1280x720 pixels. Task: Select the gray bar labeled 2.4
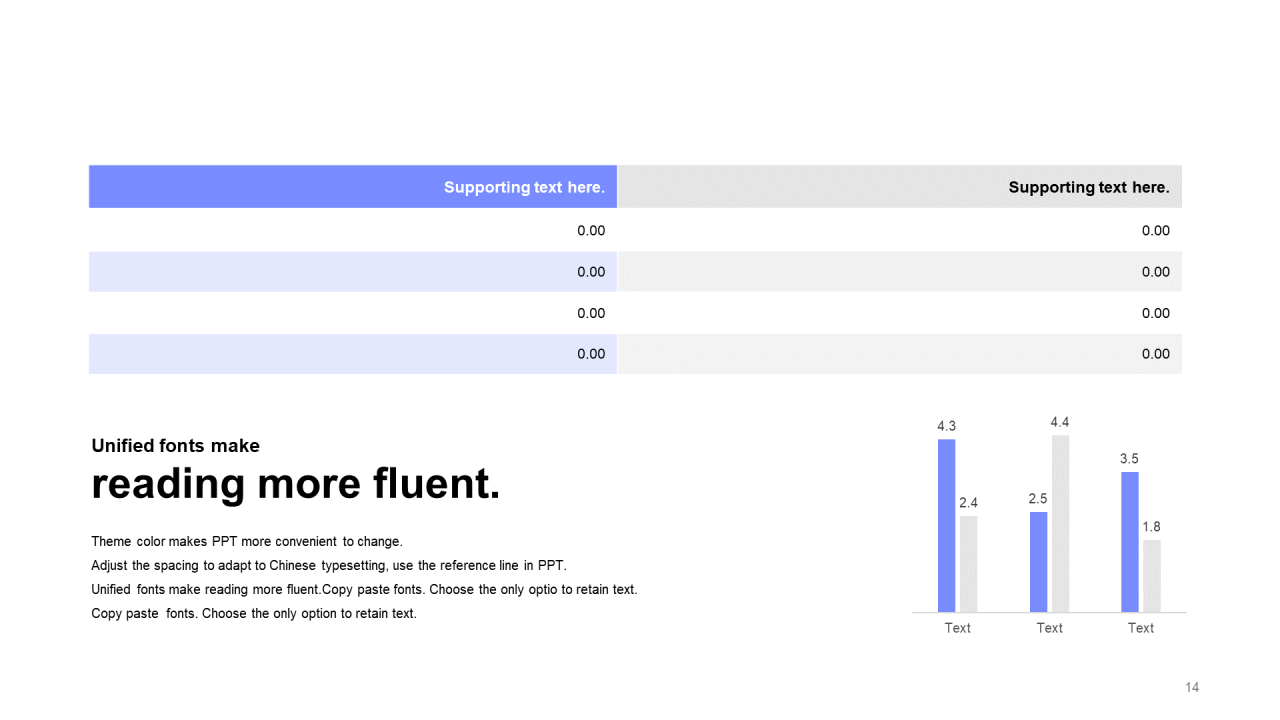tap(968, 564)
